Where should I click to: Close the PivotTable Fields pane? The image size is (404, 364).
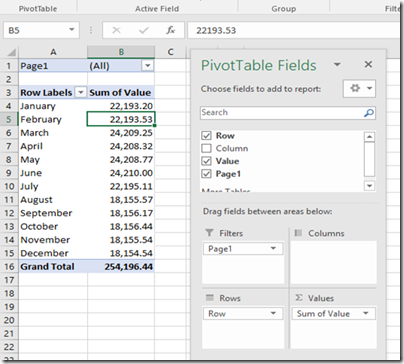(368, 64)
